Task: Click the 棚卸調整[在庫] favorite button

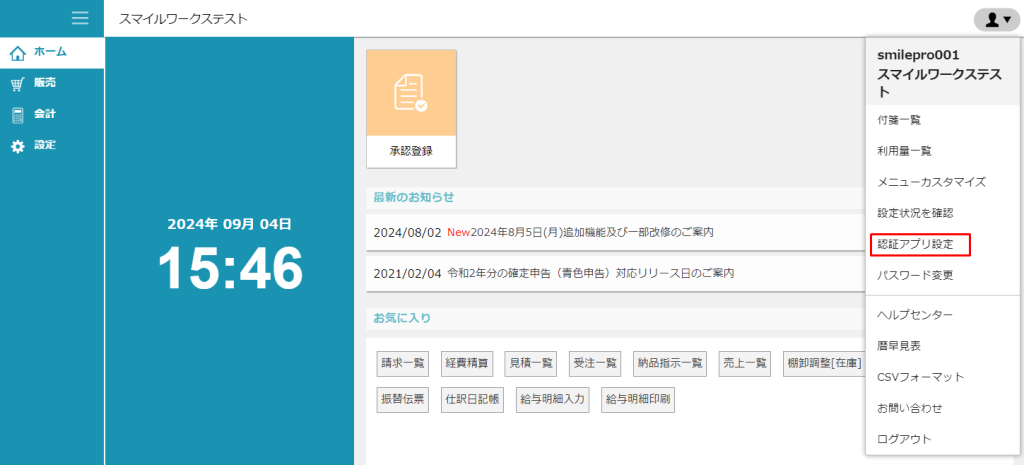Action: 825,364
